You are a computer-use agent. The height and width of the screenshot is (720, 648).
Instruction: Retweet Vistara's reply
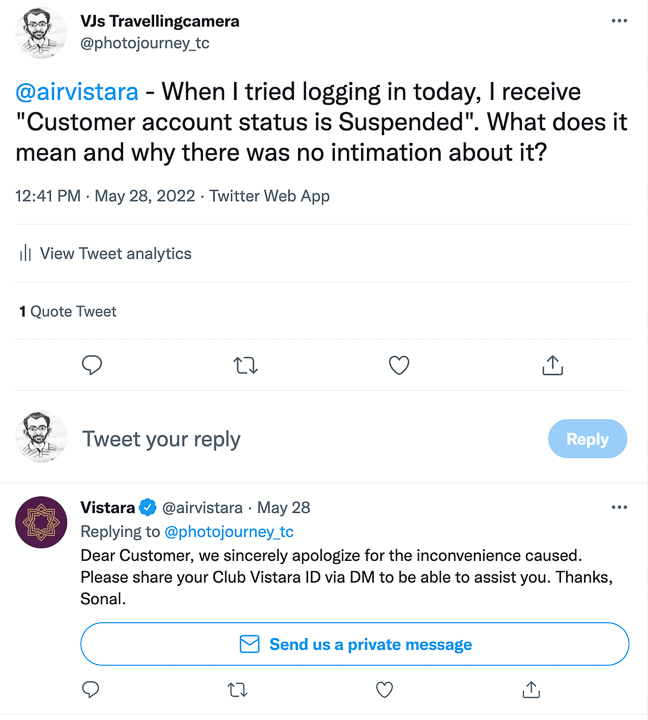[x=238, y=689]
